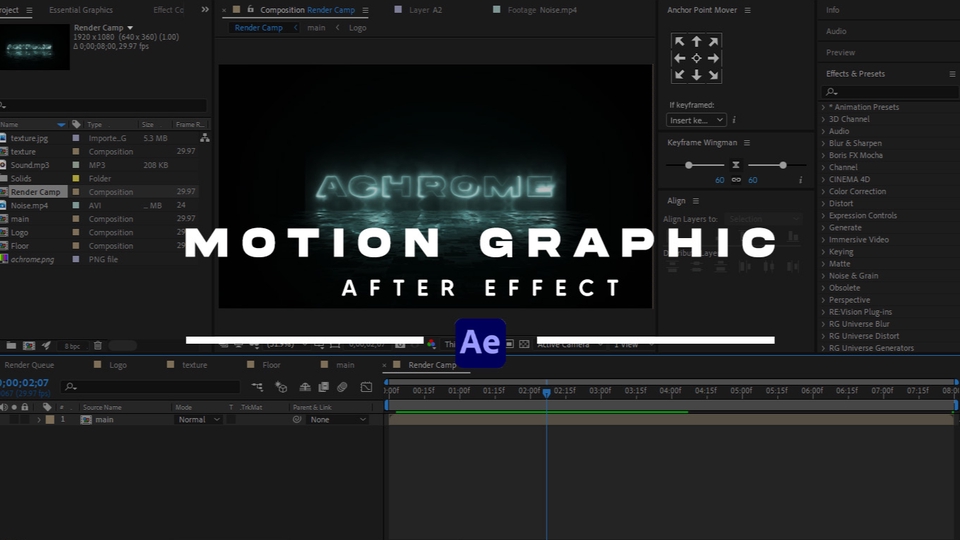The width and height of the screenshot is (960, 540).
Task: Open Project flowchart view icon
Action: coord(204,138)
